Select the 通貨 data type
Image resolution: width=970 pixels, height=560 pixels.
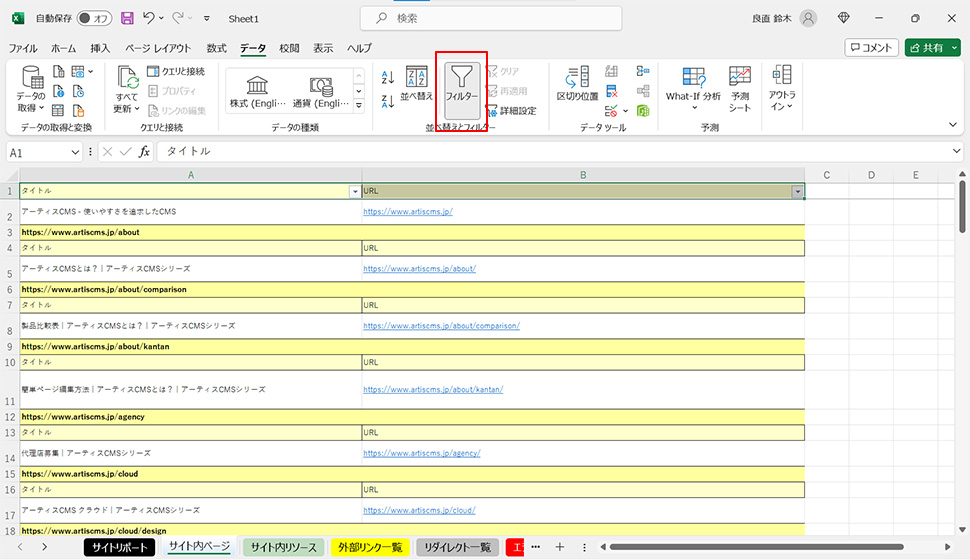[320, 92]
